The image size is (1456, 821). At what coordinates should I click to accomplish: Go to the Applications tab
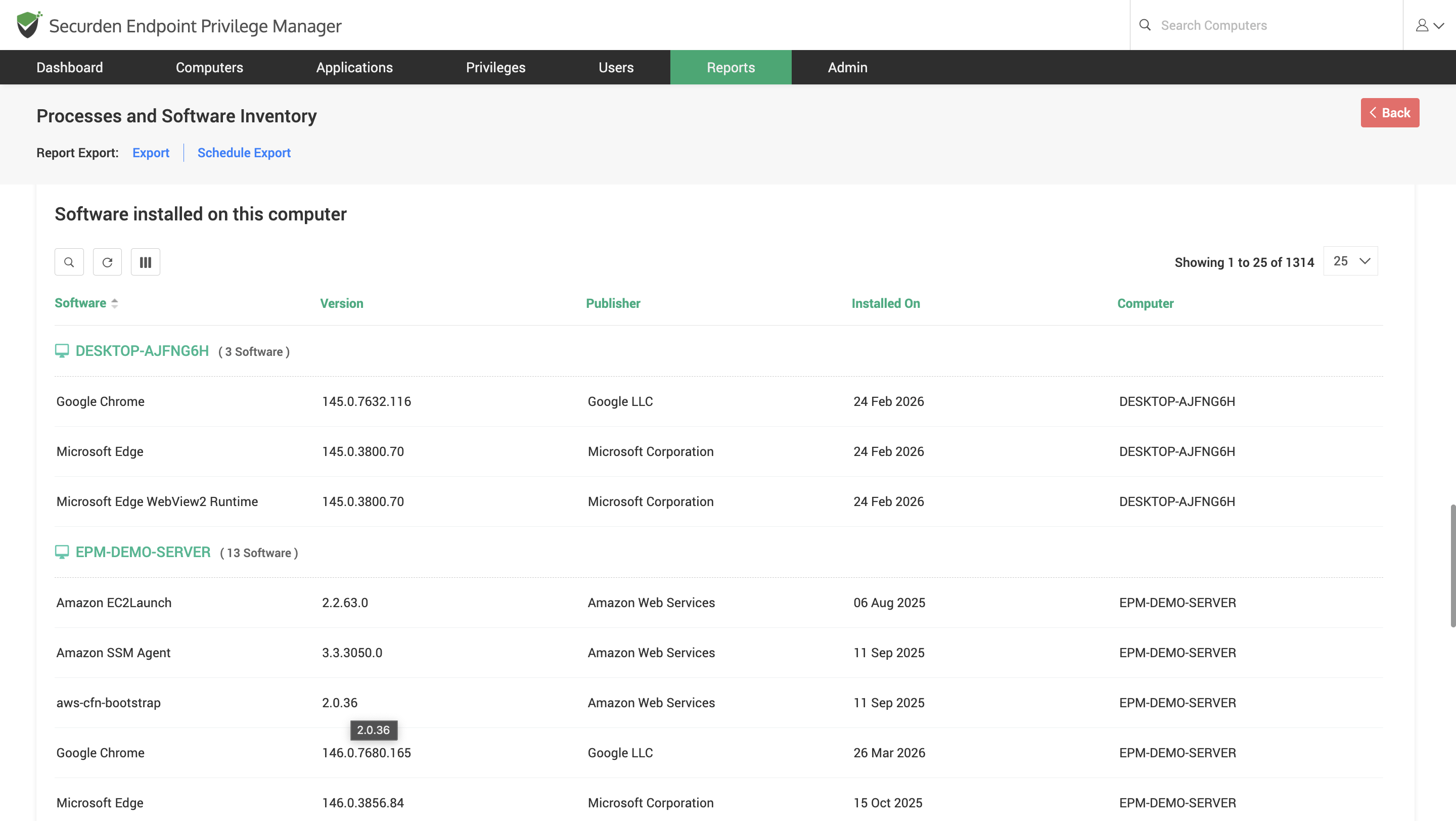pyautogui.click(x=354, y=67)
